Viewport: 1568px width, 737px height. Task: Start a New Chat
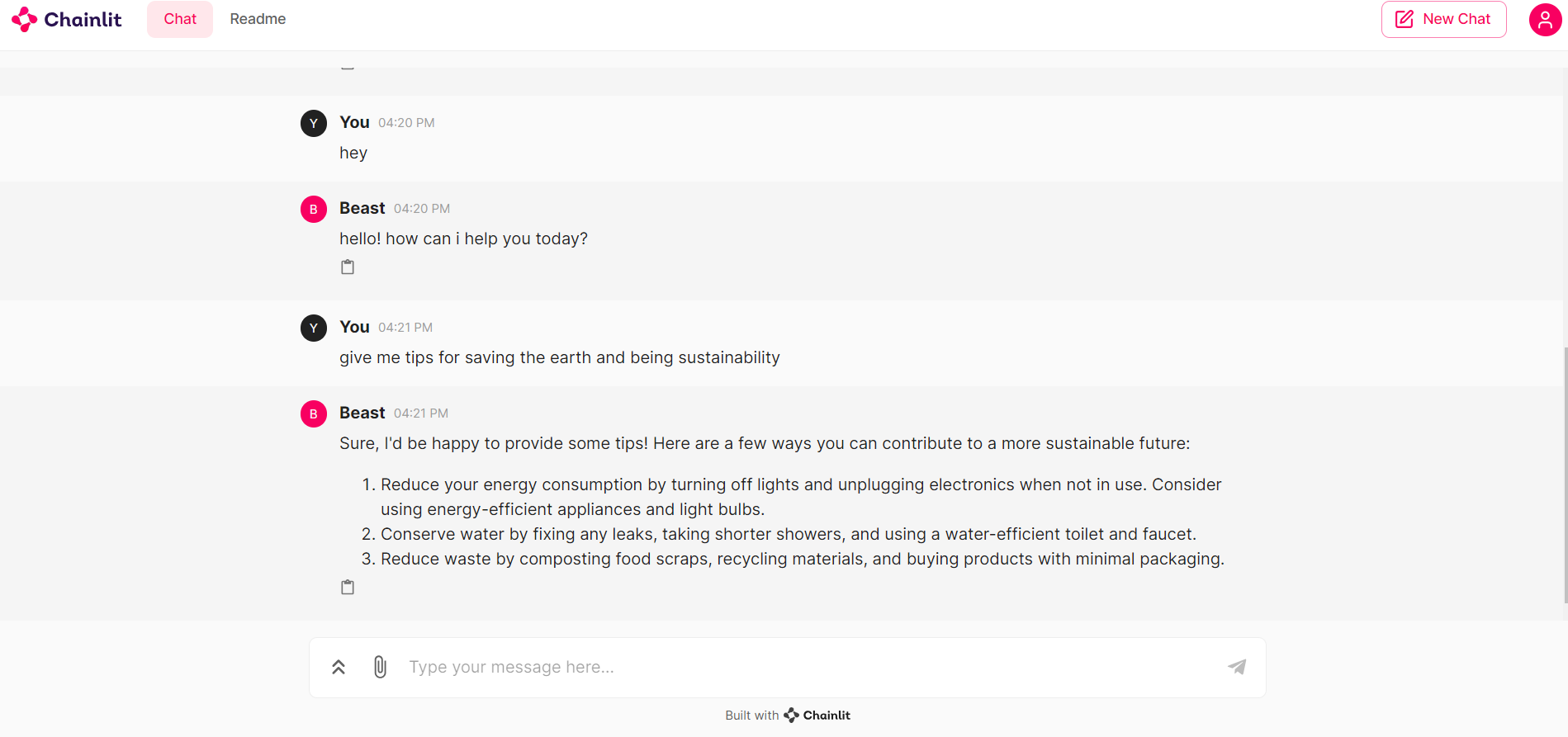click(x=1443, y=18)
